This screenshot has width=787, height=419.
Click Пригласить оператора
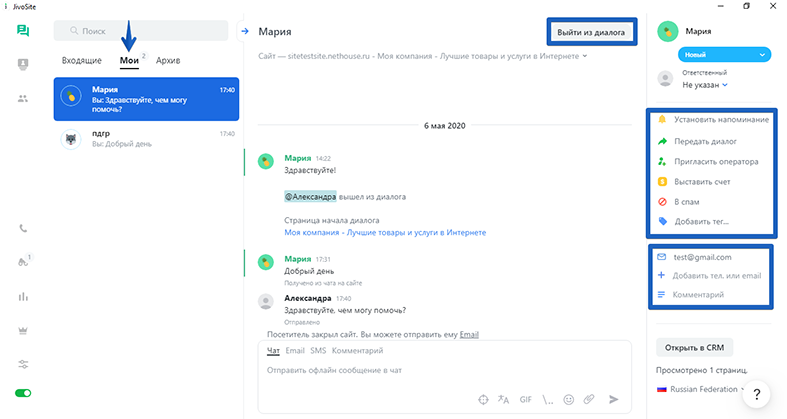click(x=708, y=162)
